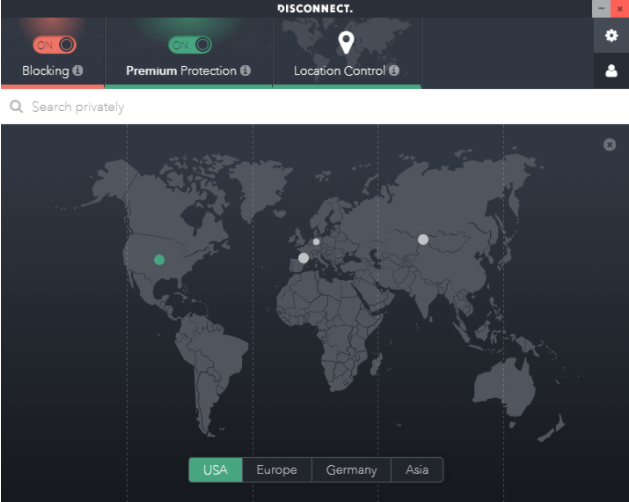The height and width of the screenshot is (502, 629).
Task: Click the search magnifier icon
Action: click(x=16, y=106)
